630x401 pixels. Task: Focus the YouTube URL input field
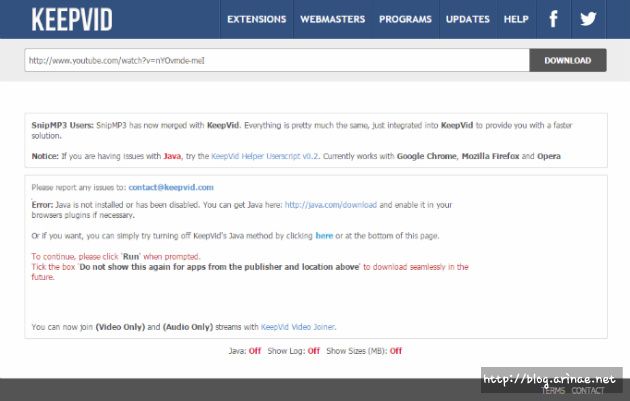click(277, 60)
